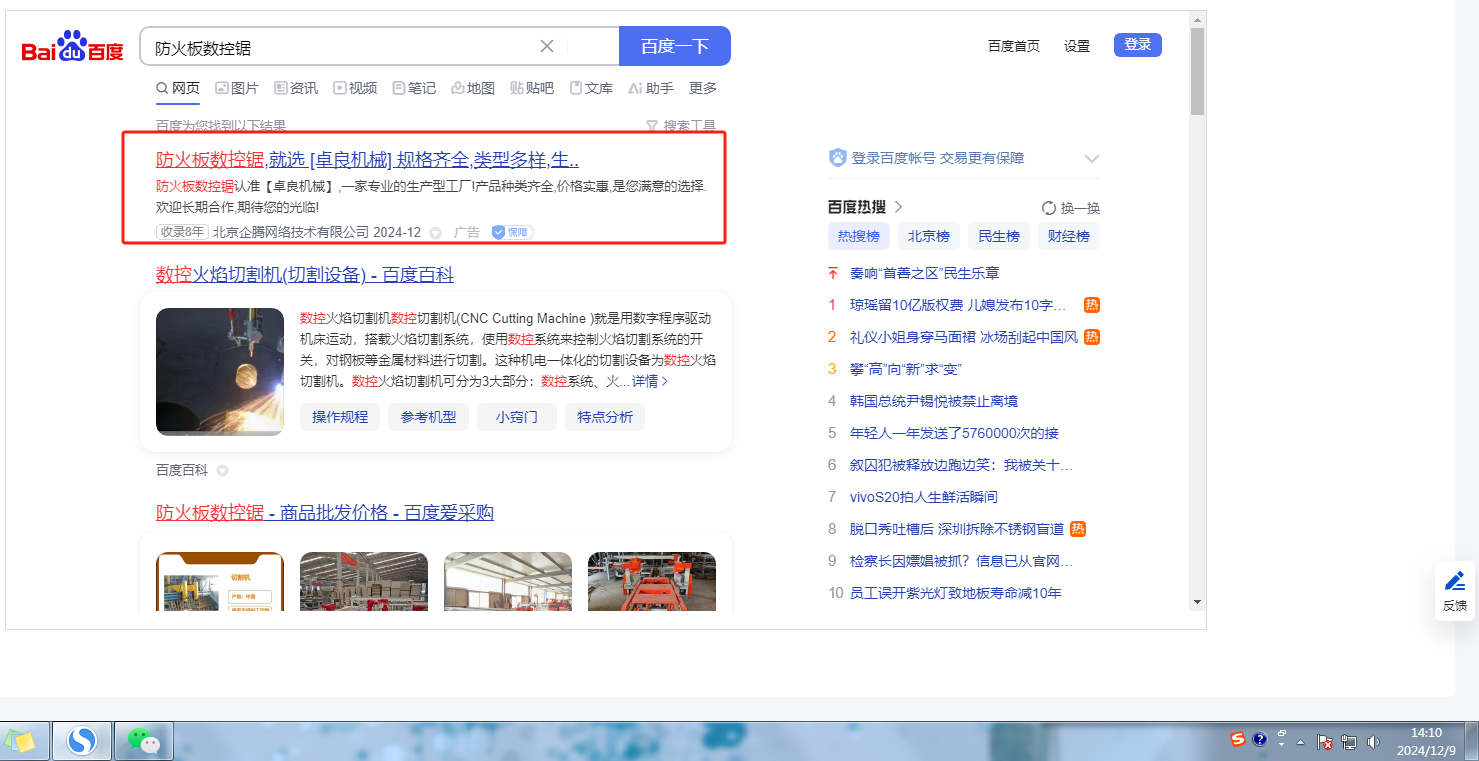Screen dimensions: 1479x761
Task: Click the 收录8年 badge on the ad
Action: click(x=181, y=232)
